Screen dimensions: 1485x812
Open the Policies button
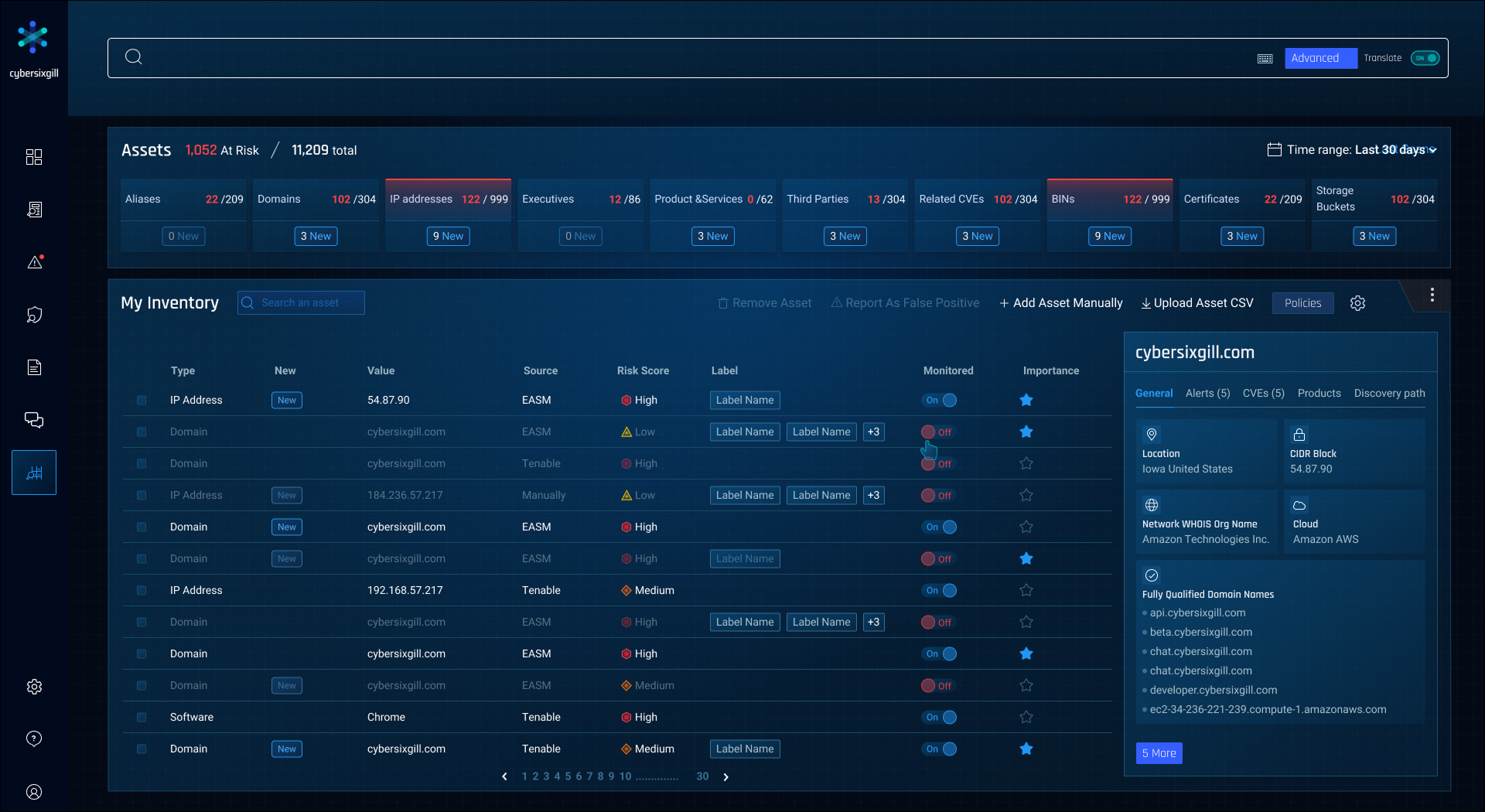coord(1302,303)
